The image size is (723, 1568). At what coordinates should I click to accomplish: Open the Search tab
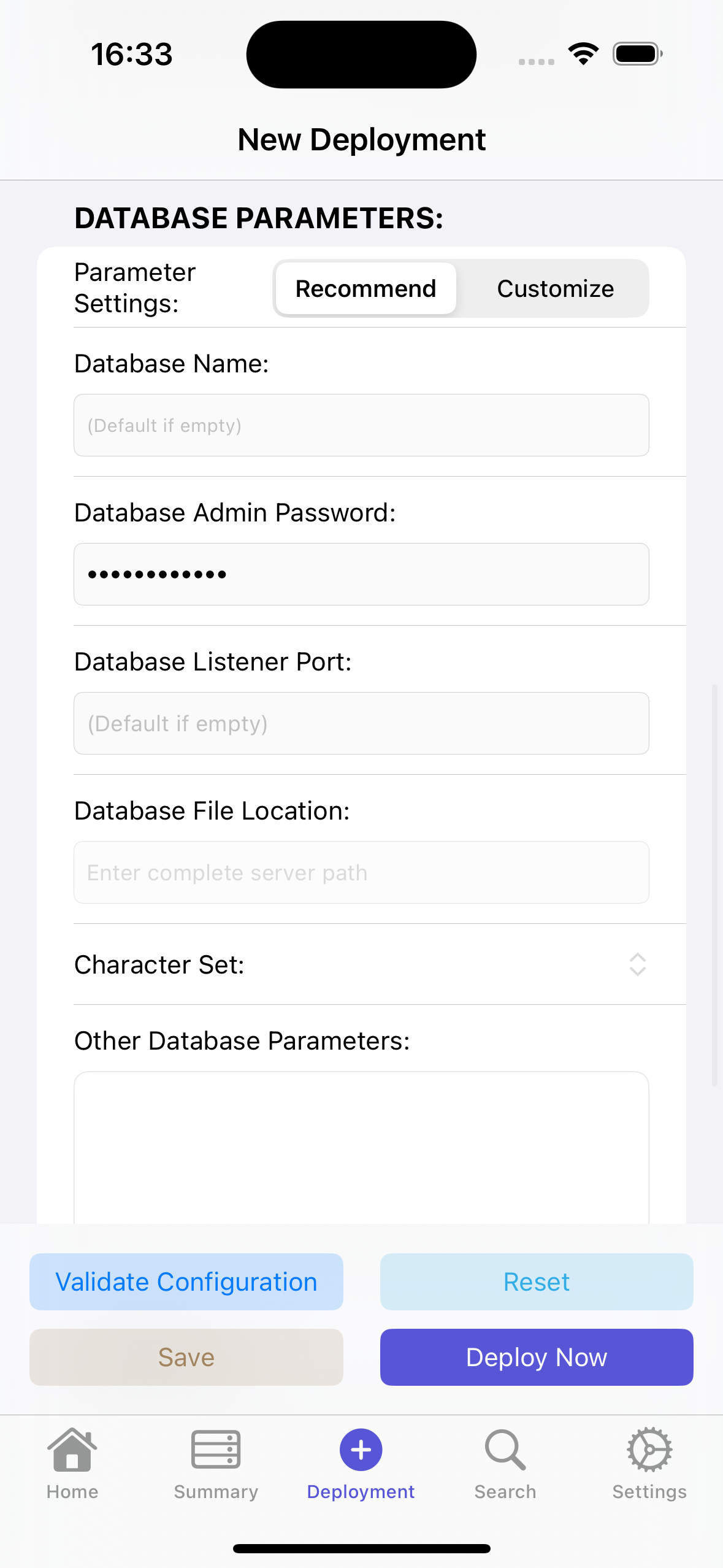(505, 1463)
